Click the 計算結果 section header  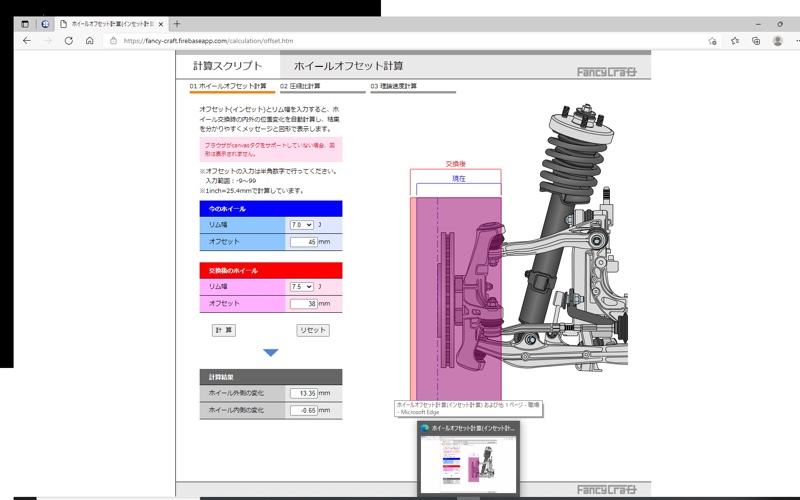[x=271, y=377]
